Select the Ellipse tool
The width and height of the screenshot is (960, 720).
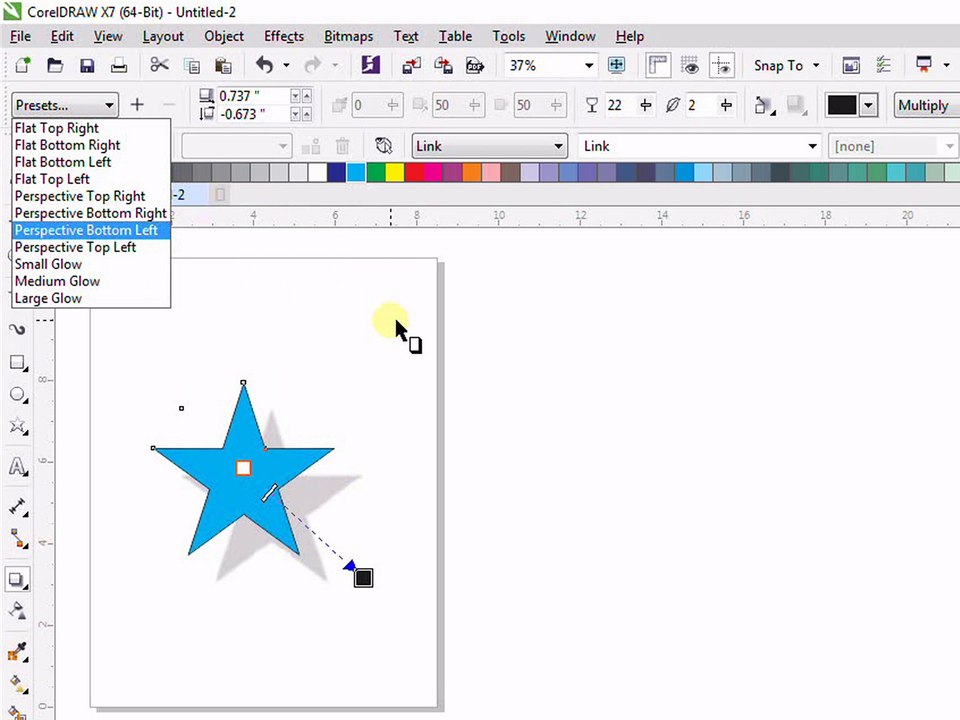[17, 395]
